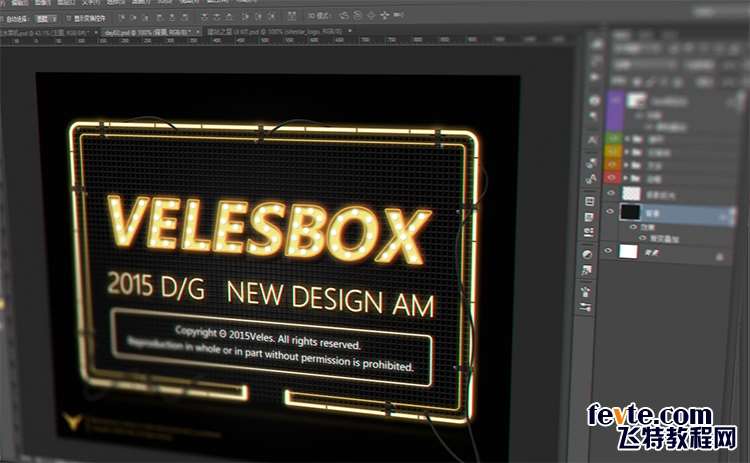Select the 3D Rotate mode icon
This screenshot has height=463, width=750.
[x=343, y=16]
